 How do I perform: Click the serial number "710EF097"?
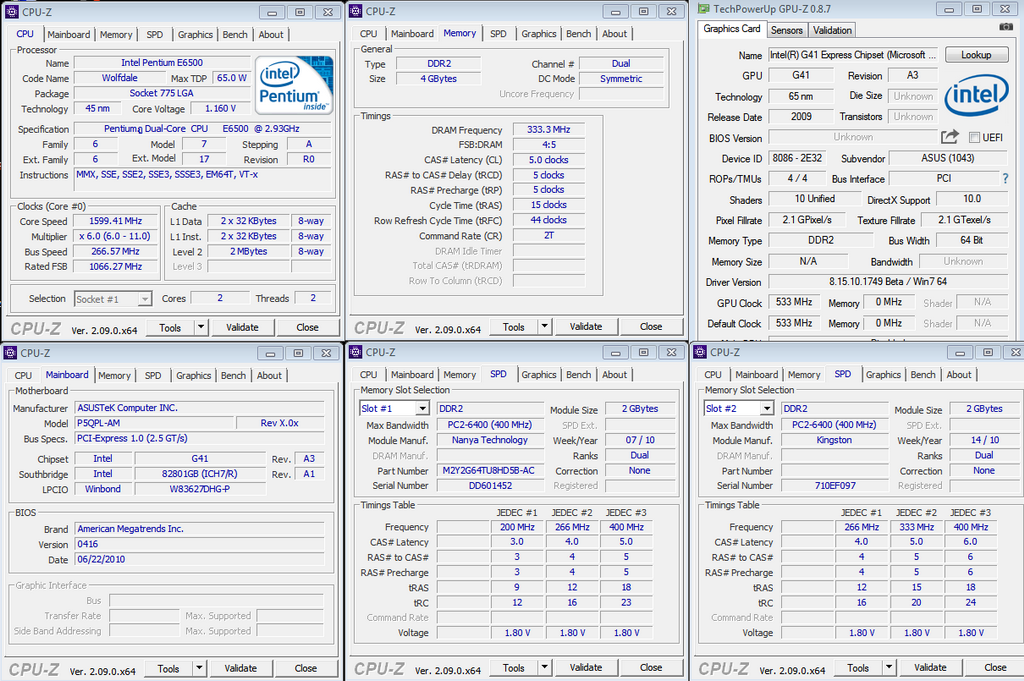(x=835, y=486)
